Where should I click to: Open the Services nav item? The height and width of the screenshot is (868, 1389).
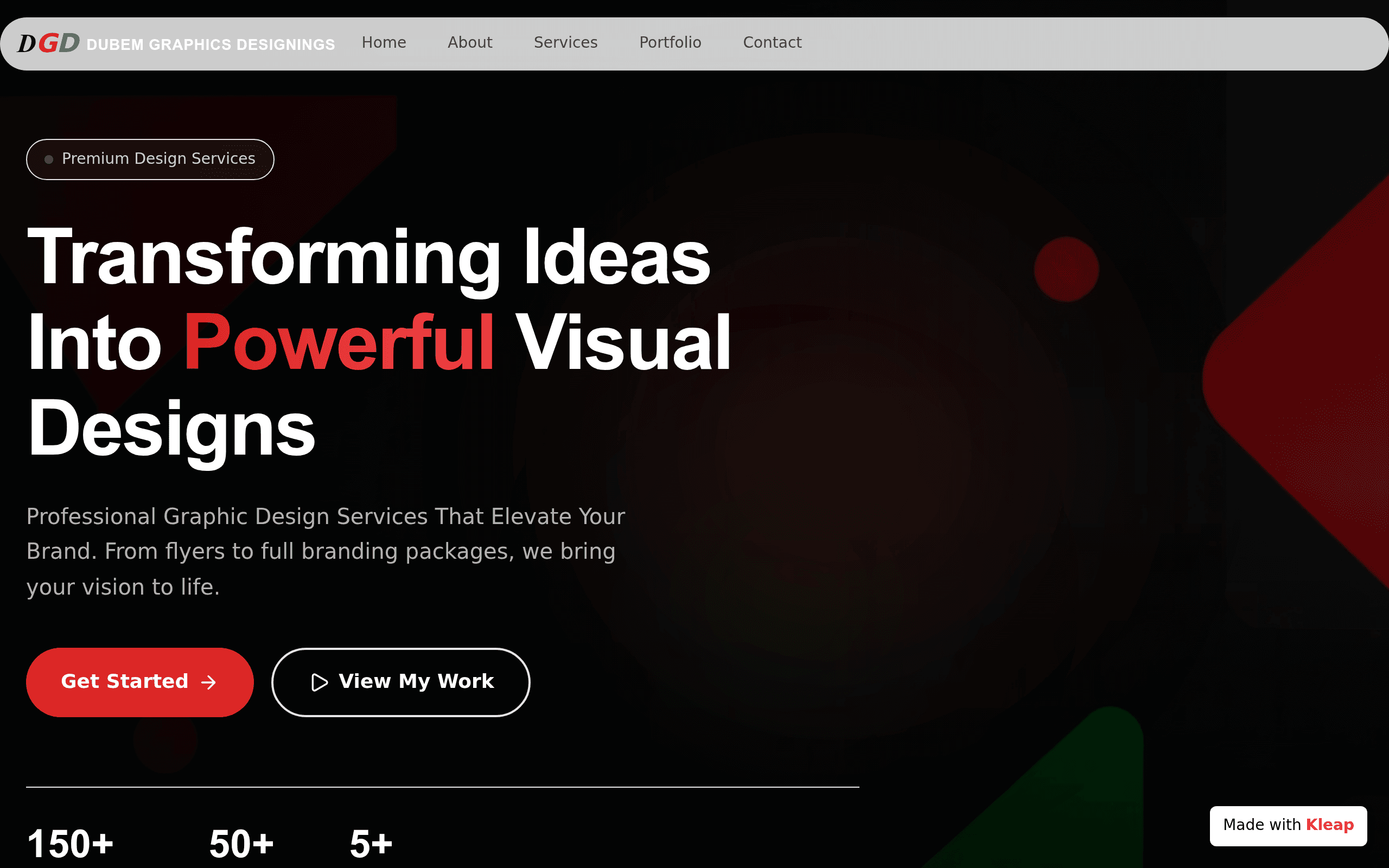(x=566, y=42)
